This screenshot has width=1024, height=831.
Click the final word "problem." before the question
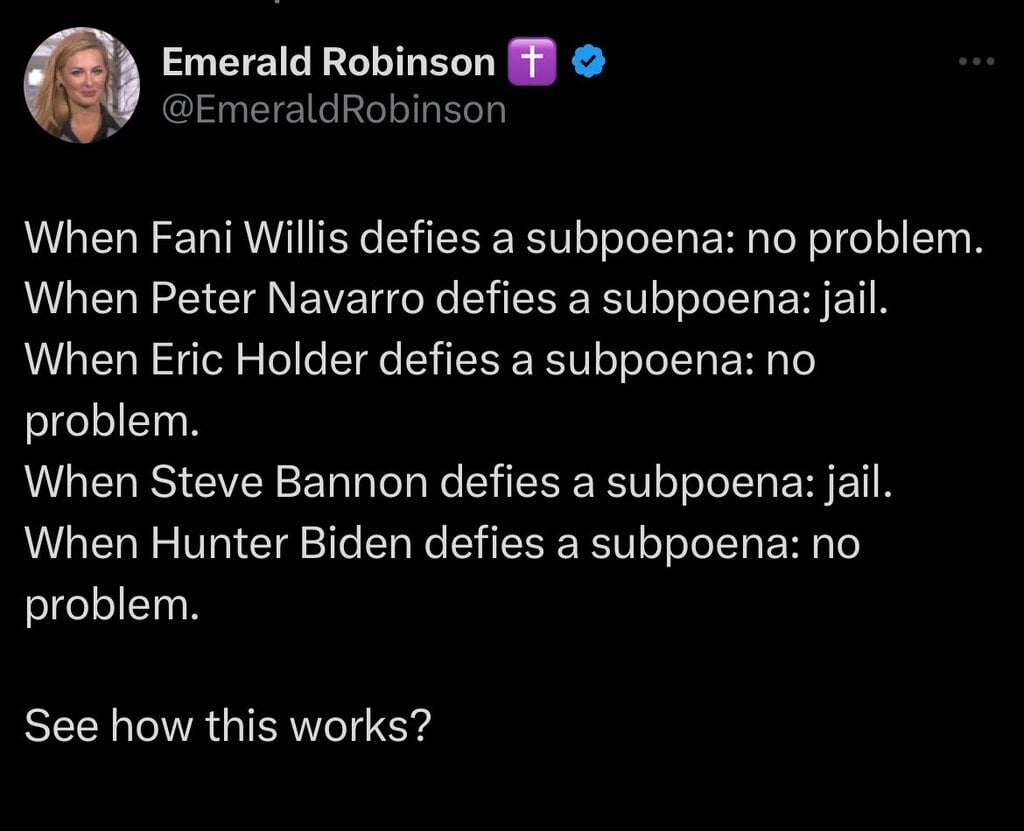click(112, 606)
